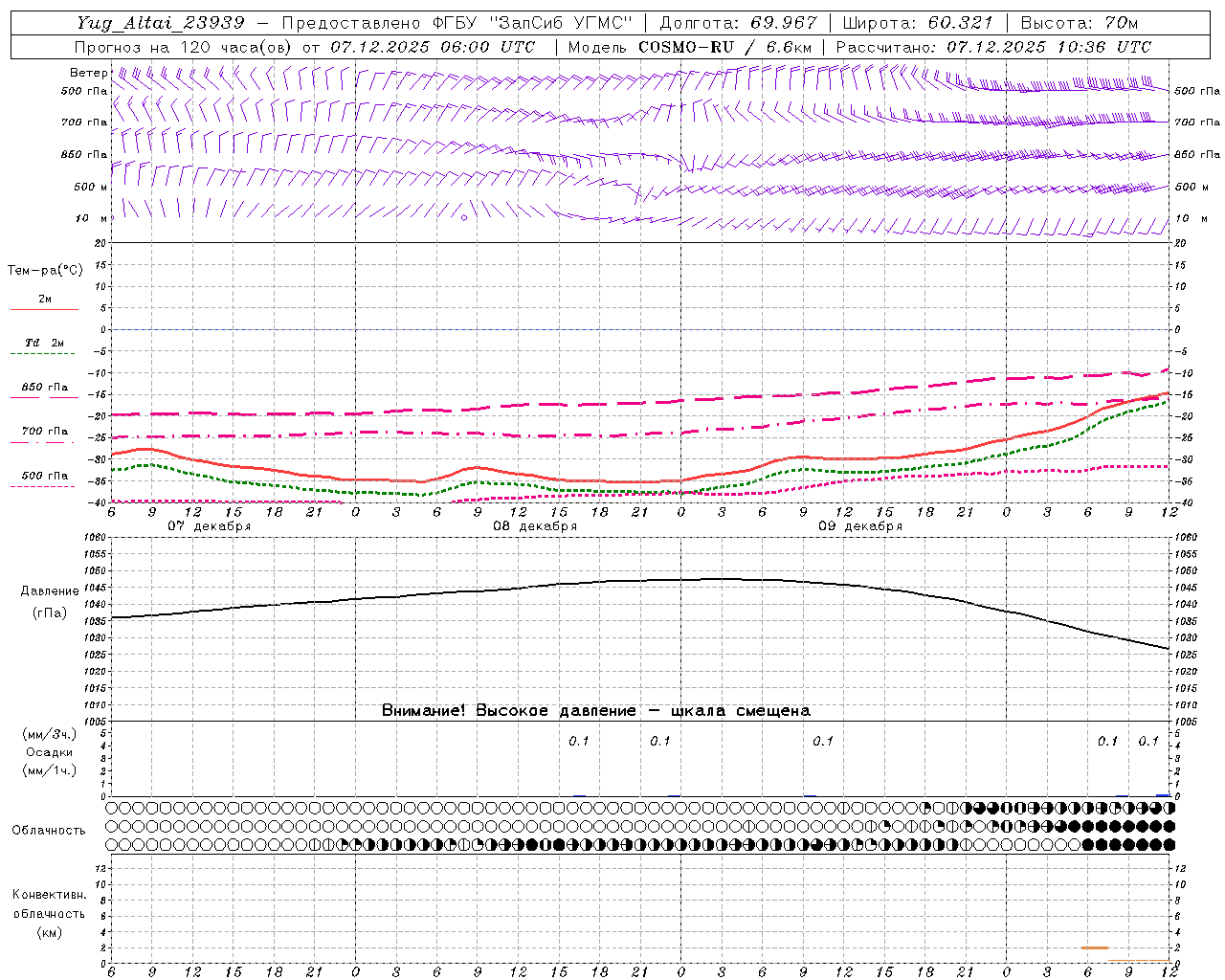Select the Осадки panel label
The image size is (1225, 980).
click(x=50, y=752)
